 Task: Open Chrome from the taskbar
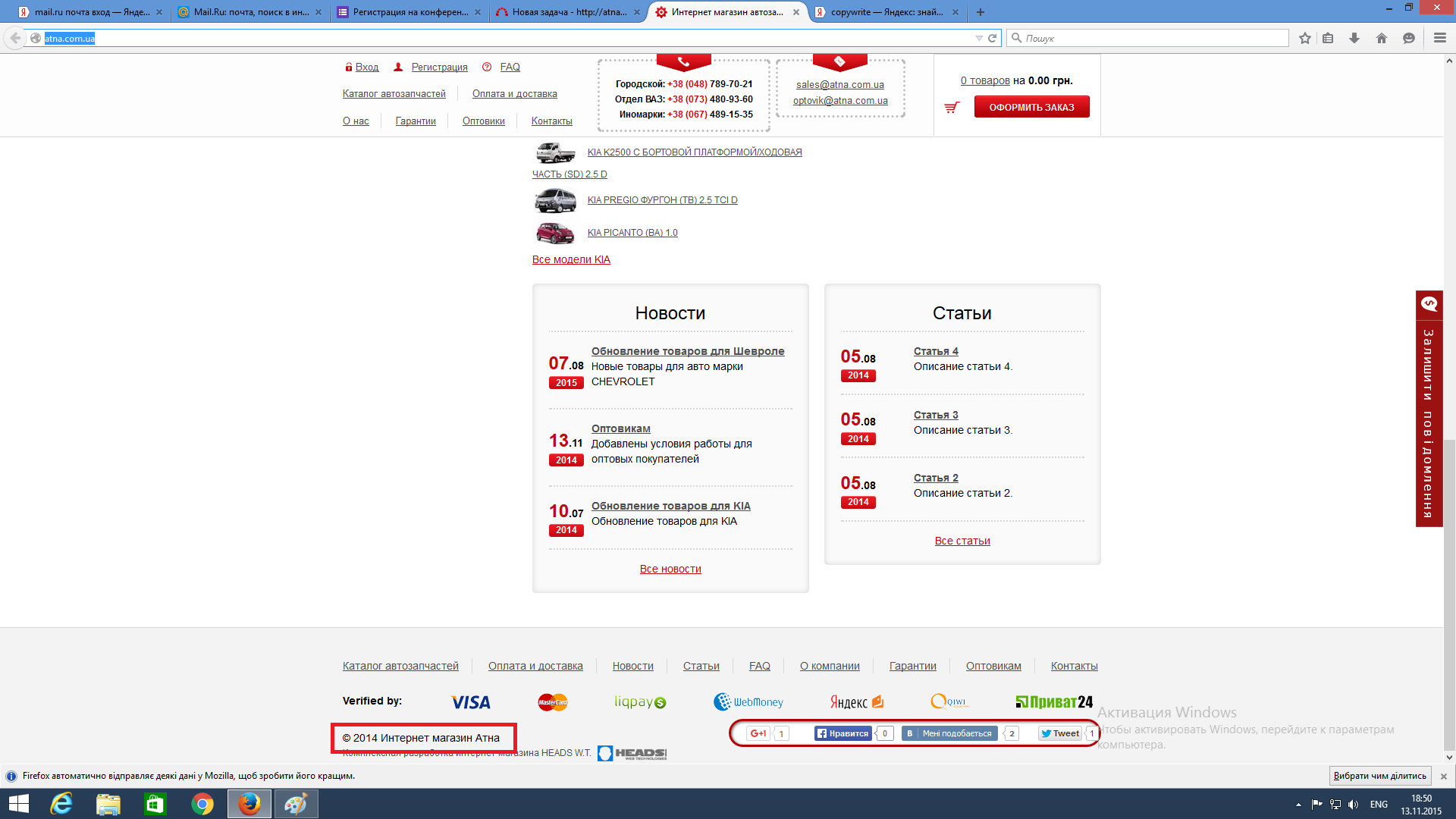[x=202, y=804]
